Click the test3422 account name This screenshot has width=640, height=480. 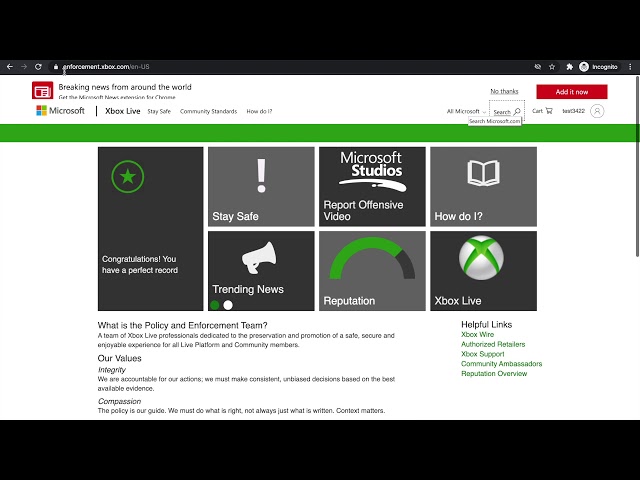coord(573,111)
